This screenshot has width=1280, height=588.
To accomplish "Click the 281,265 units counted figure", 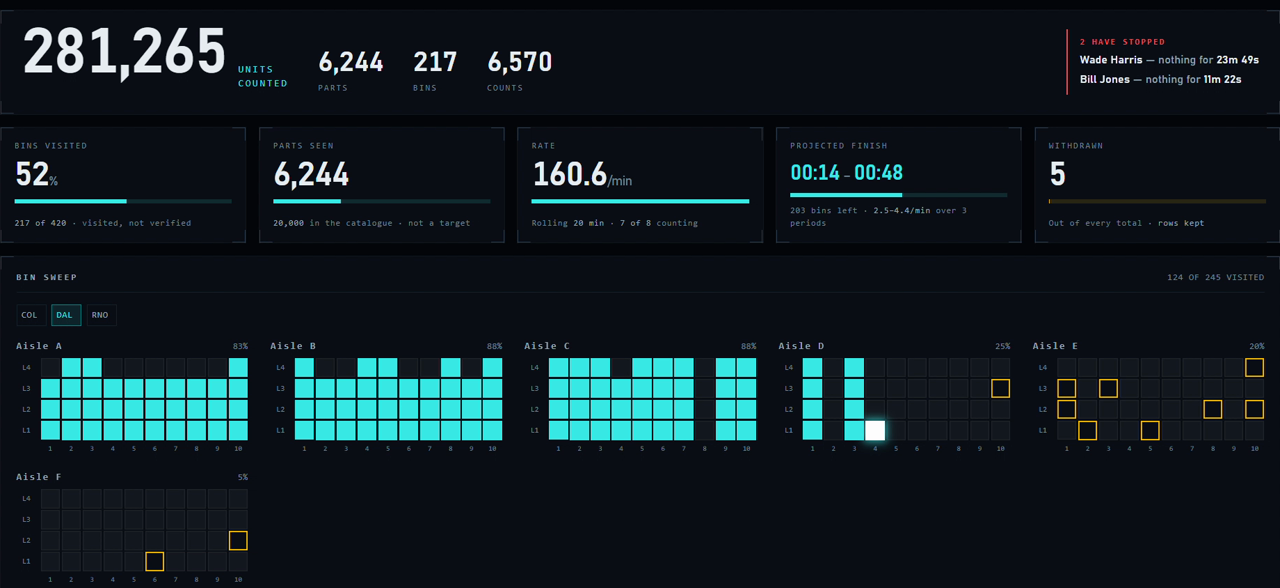I will tap(125, 52).
